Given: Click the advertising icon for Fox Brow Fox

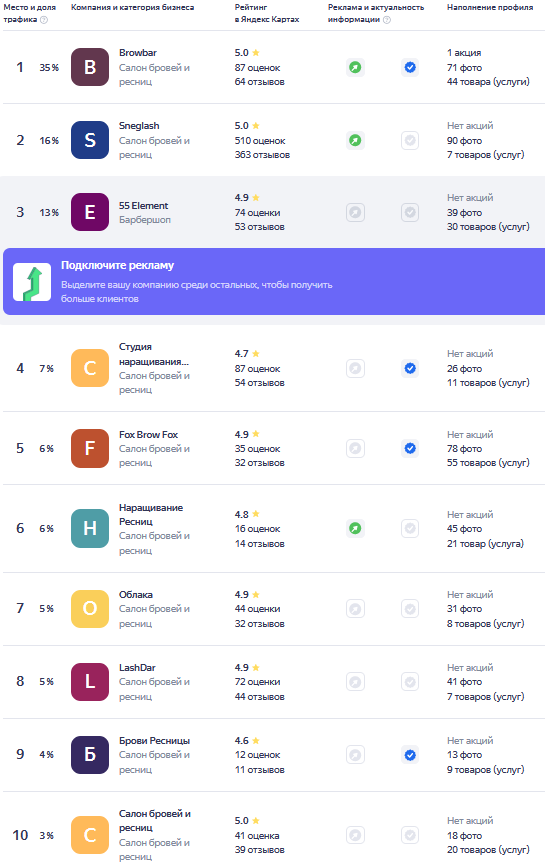Looking at the screenshot, I should pos(355,448).
